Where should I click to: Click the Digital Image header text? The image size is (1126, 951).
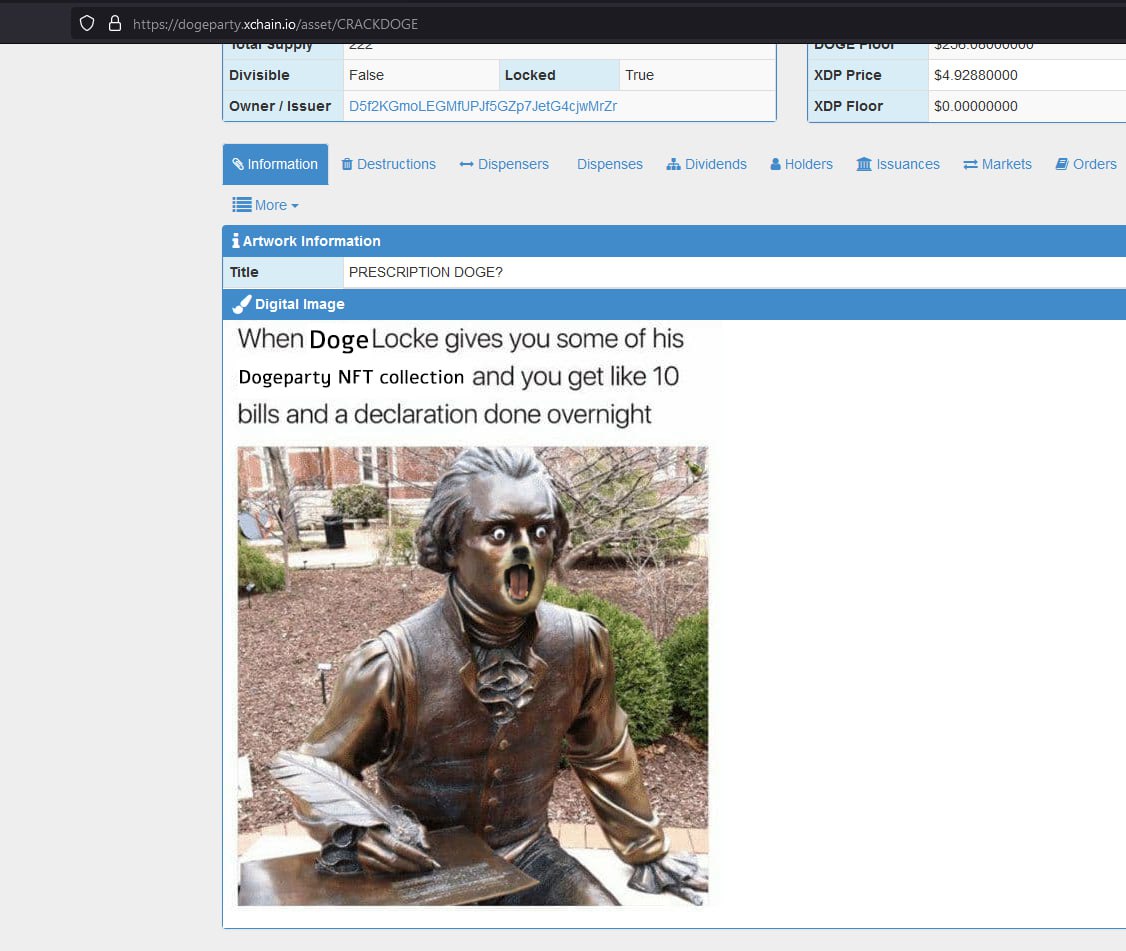pyautogui.click(x=299, y=305)
